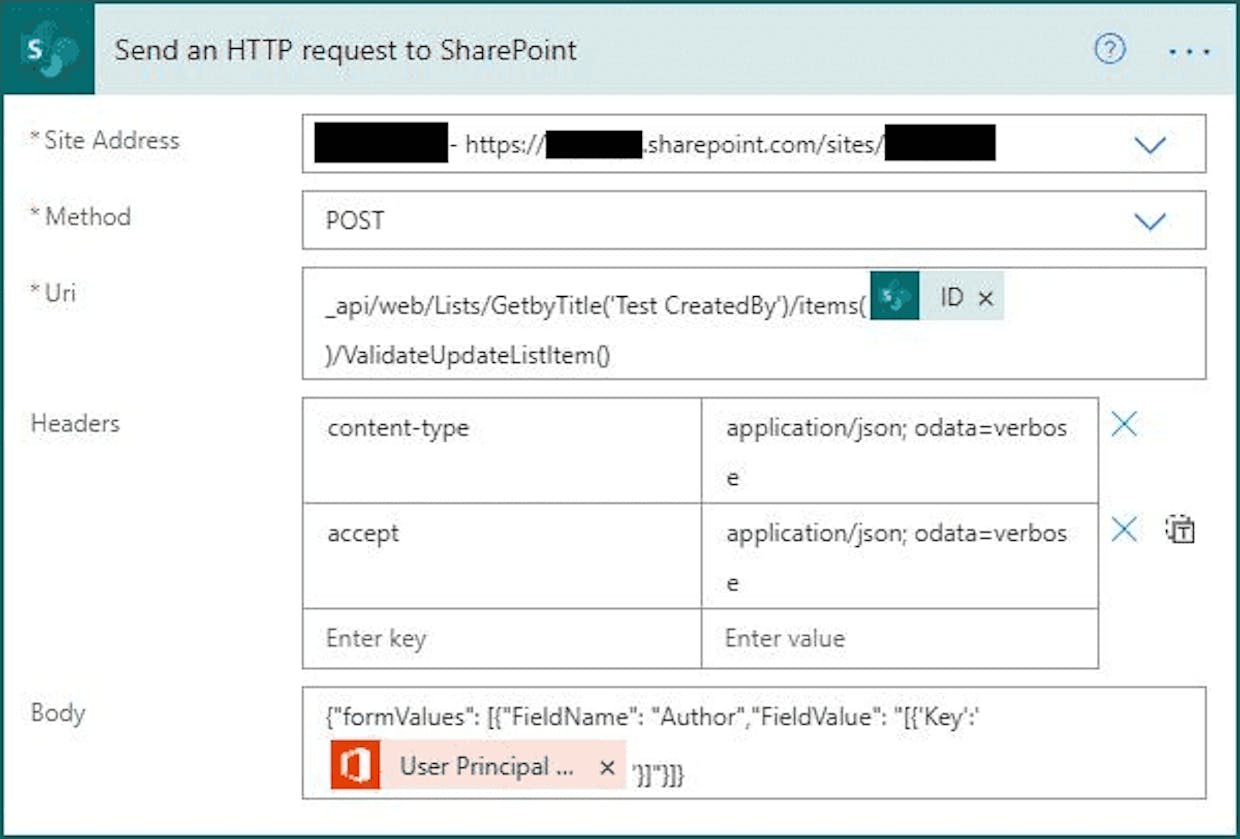Click the Site Address label
Screen dimensions: 1240x839
tap(111, 140)
